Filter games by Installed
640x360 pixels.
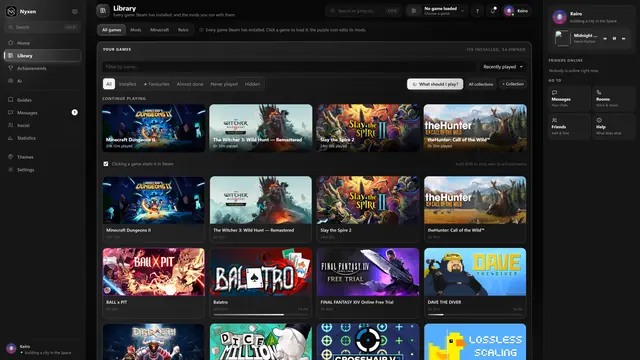(127, 84)
